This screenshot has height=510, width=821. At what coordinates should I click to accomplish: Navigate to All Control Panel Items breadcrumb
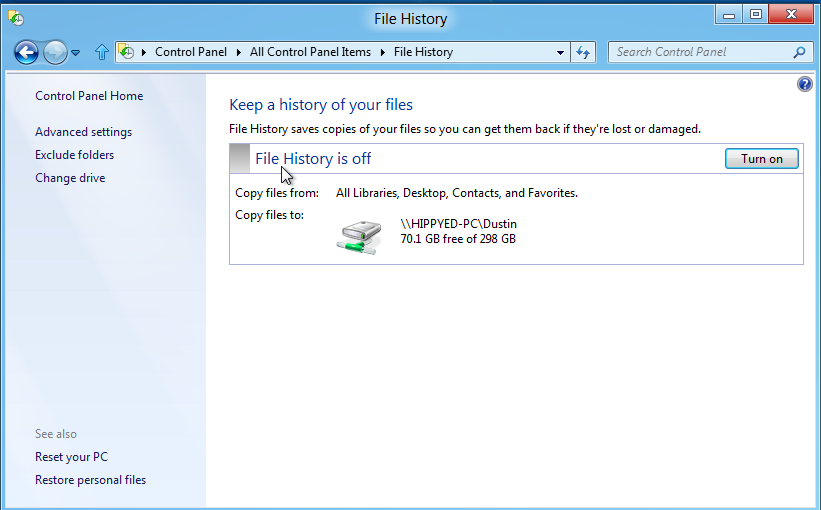point(310,52)
